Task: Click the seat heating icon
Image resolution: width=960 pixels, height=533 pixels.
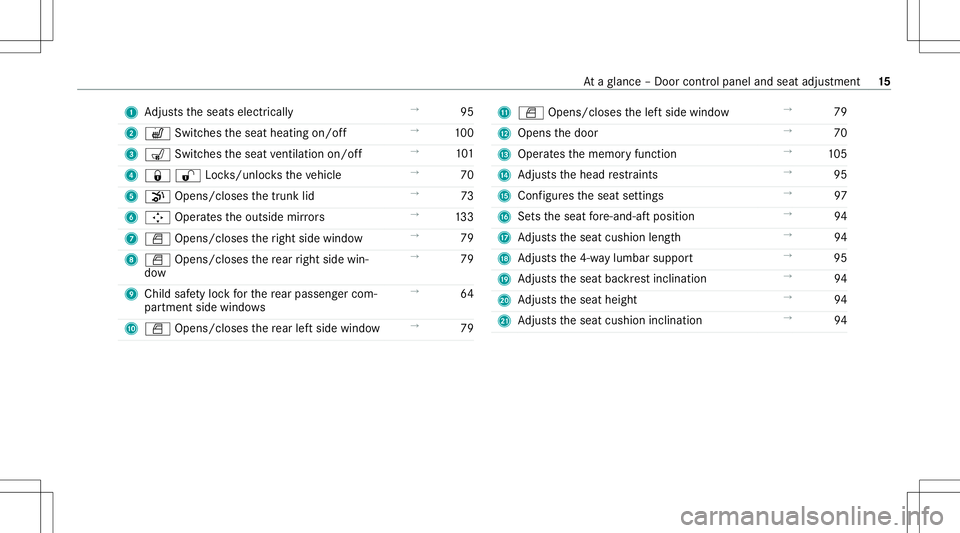Action: [x=157, y=133]
